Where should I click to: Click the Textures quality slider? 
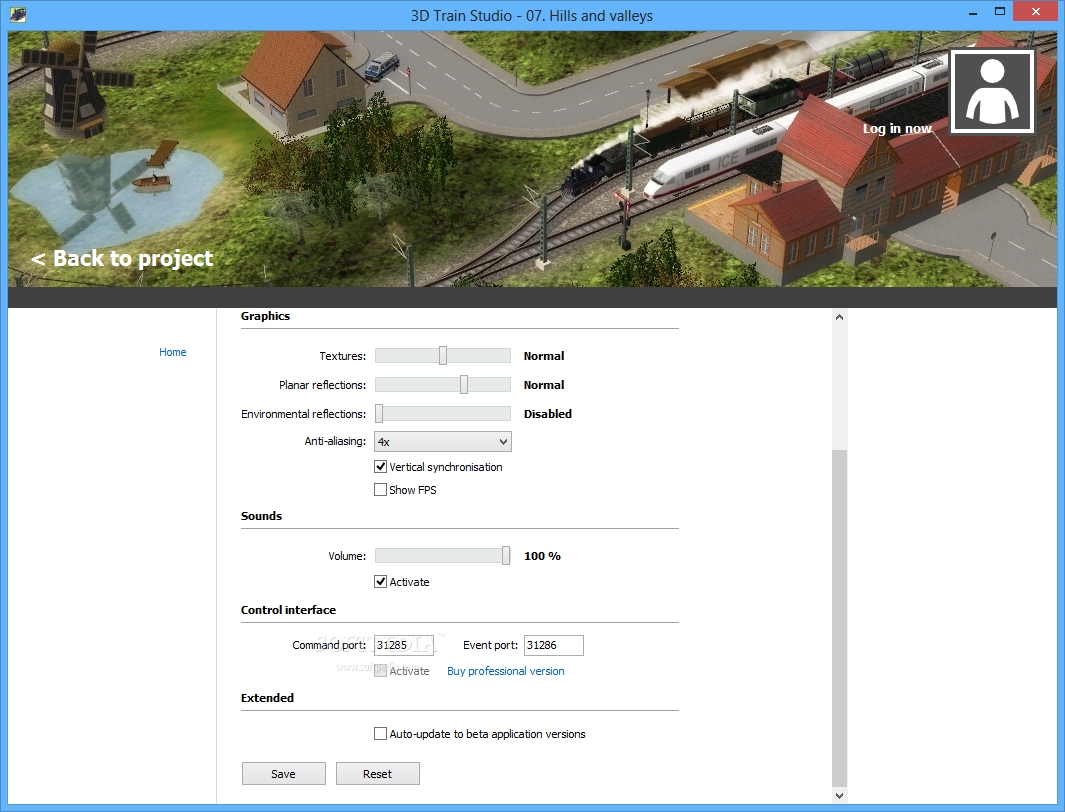click(x=443, y=356)
